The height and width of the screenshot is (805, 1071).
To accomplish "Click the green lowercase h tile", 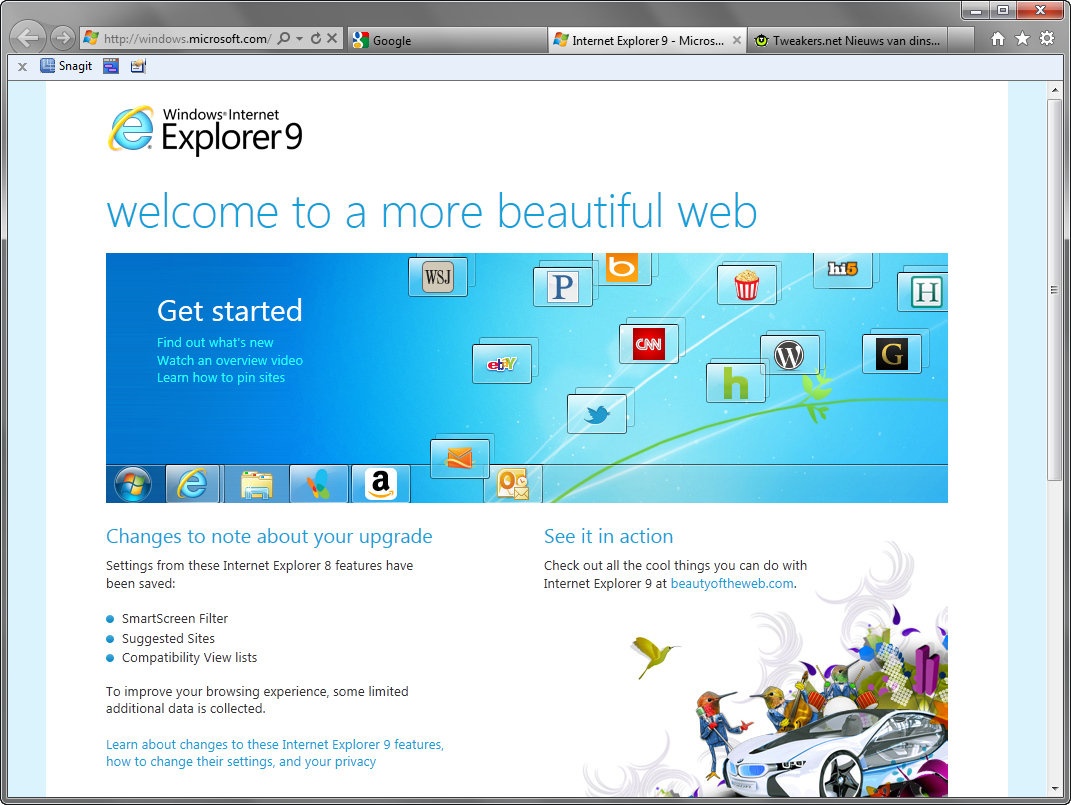I will pyautogui.click(x=735, y=383).
